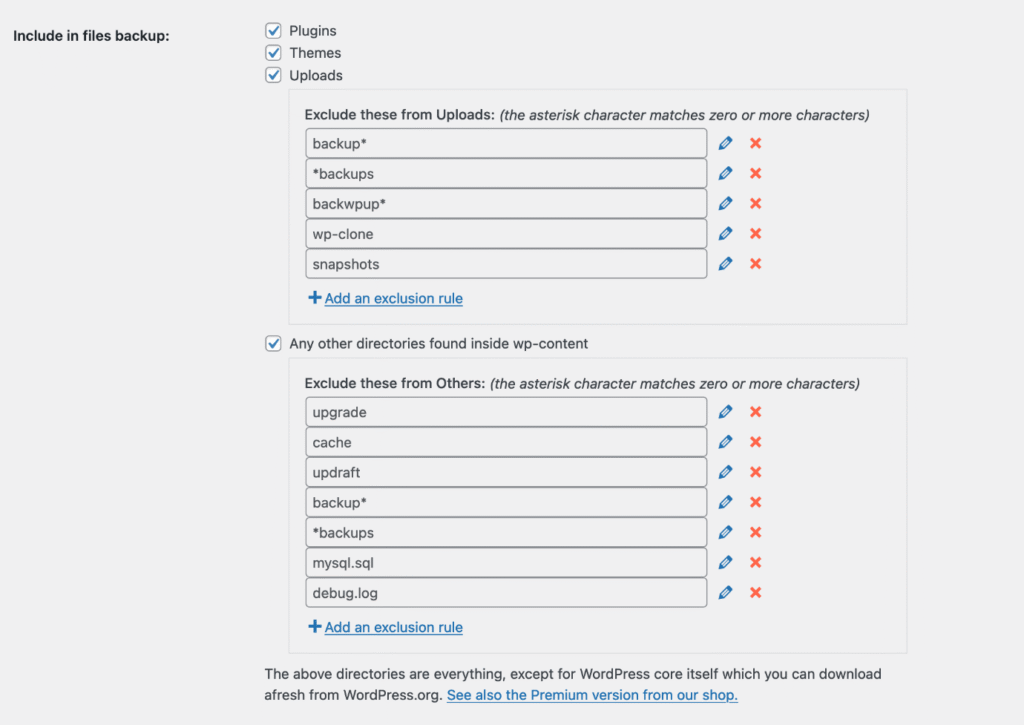
Task: Uncheck Any other directories inside wp-content
Action: (x=273, y=344)
